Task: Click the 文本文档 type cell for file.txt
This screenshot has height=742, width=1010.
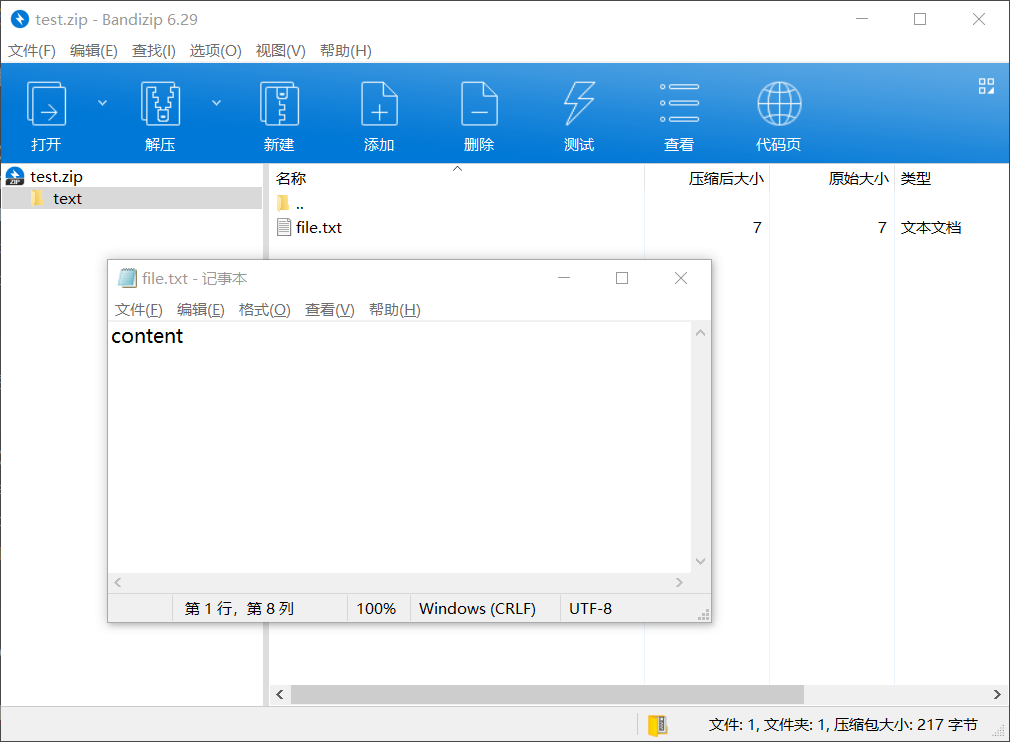Action: tap(931, 227)
